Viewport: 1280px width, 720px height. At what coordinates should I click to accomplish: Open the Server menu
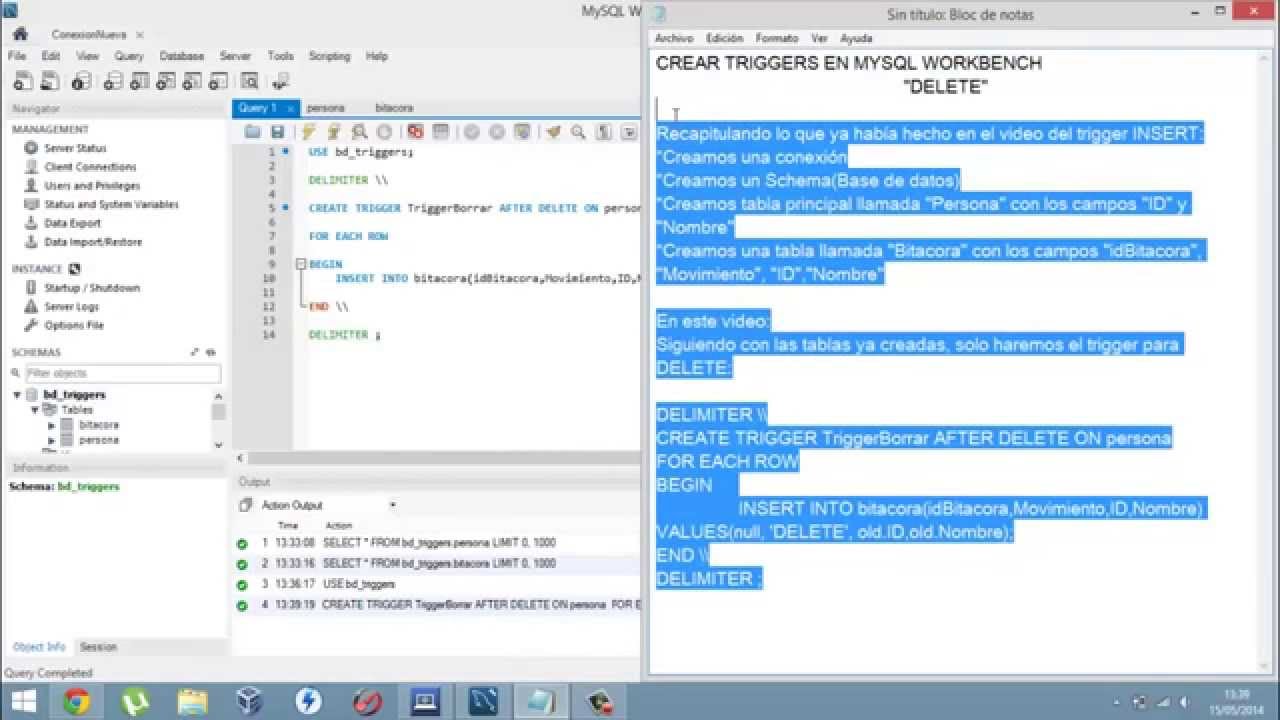pyautogui.click(x=236, y=56)
